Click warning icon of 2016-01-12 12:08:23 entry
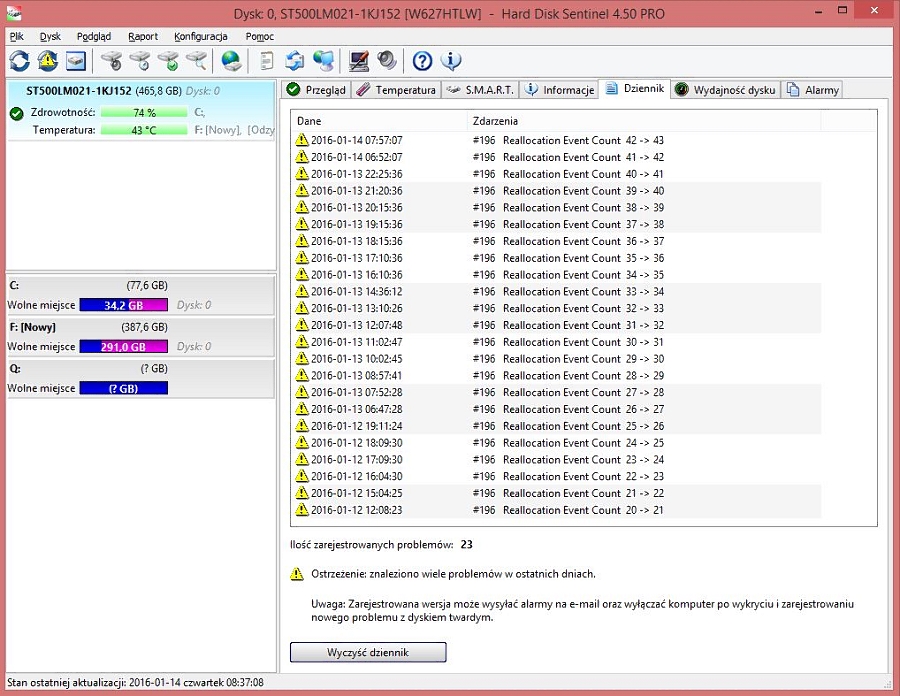 (x=302, y=510)
